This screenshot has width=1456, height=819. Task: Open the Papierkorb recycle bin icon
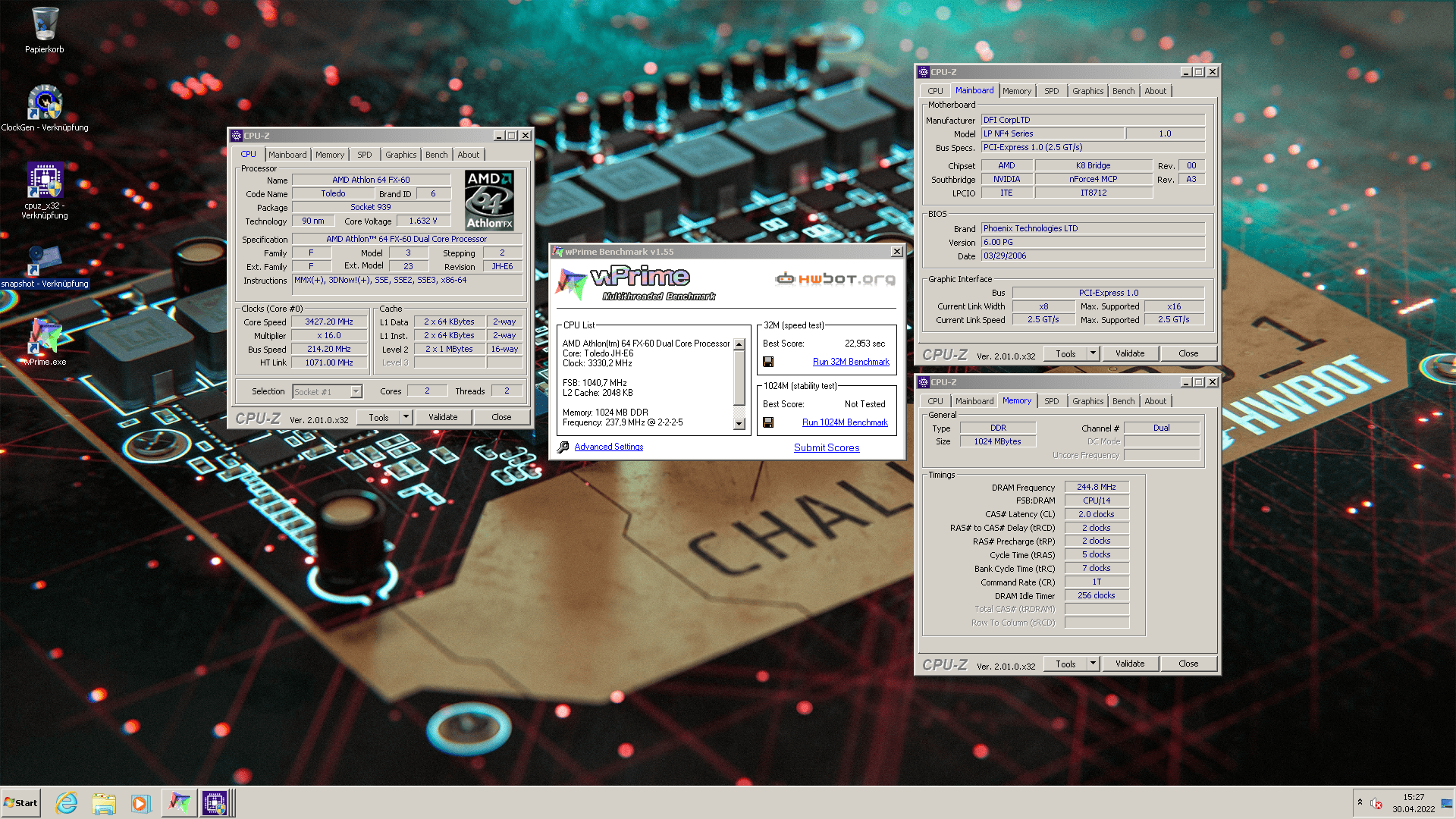pyautogui.click(x=45, y=30)
